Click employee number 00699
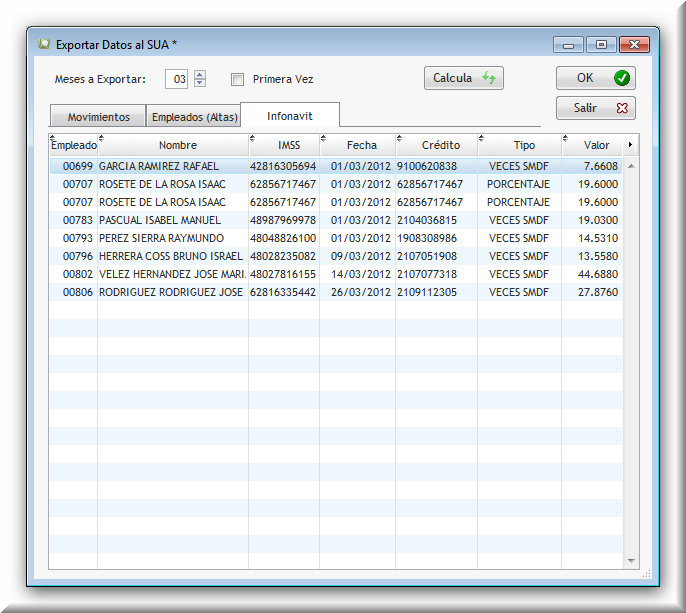686x613 pixels. coord(77,166)
